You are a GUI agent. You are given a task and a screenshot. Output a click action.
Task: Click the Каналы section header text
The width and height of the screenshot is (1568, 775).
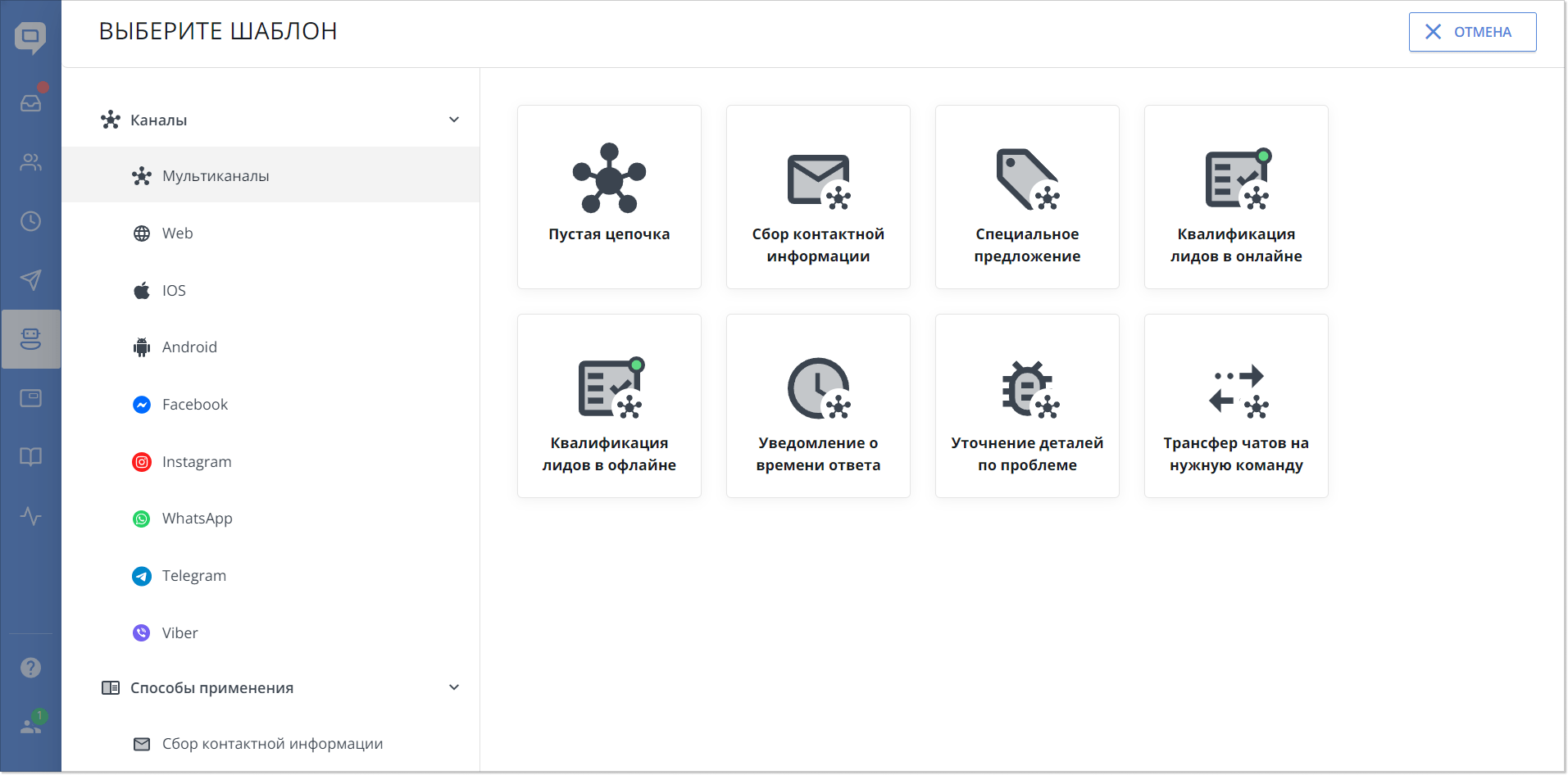click(159, 120)
